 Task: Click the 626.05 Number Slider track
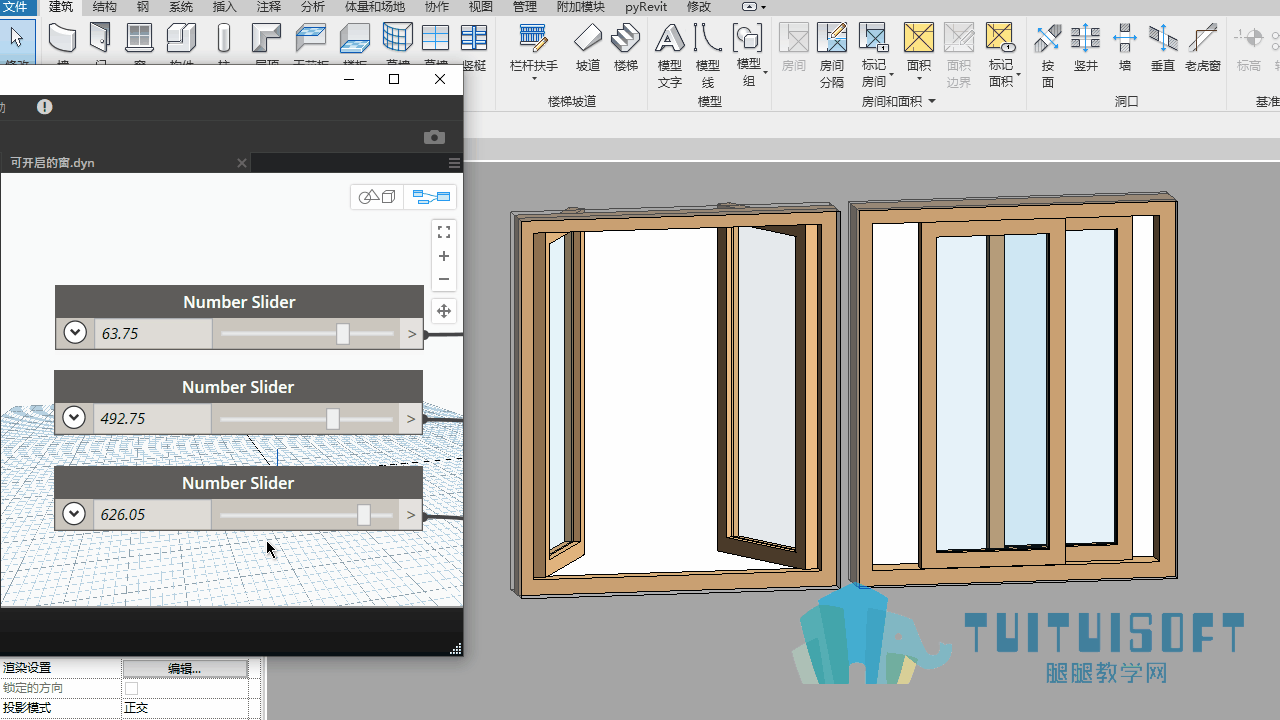point(307,515)
